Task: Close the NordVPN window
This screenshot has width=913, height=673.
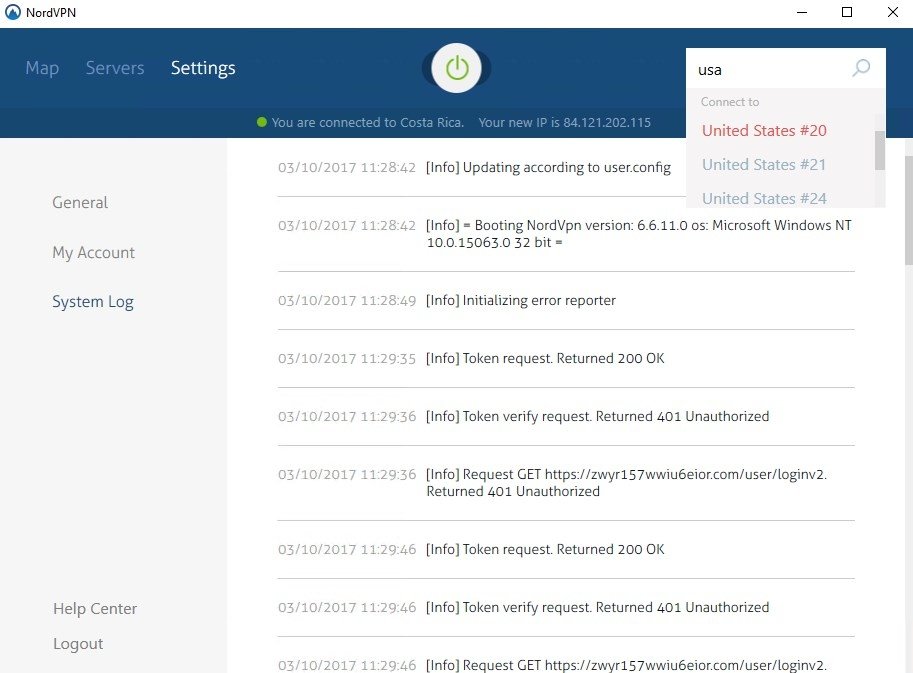Action: [x=892, y=12]
